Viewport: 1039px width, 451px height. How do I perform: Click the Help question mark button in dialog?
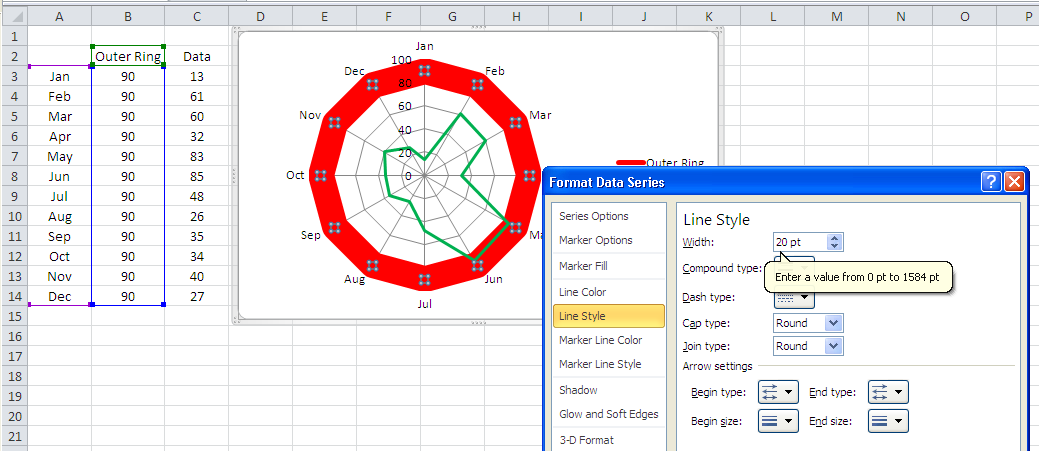(x=991, y=182)
